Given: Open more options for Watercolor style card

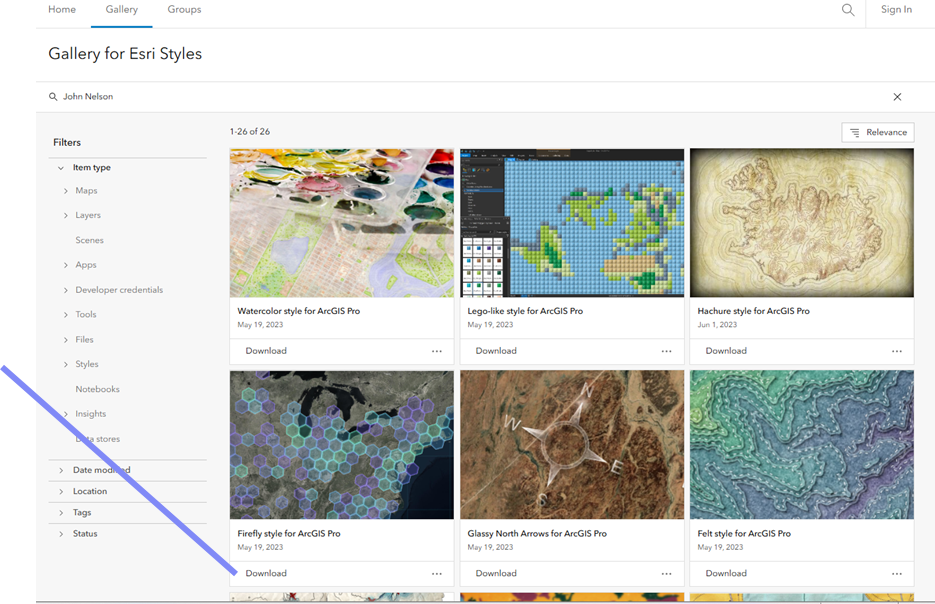Looking at the screenshot, I should point(437,351).
